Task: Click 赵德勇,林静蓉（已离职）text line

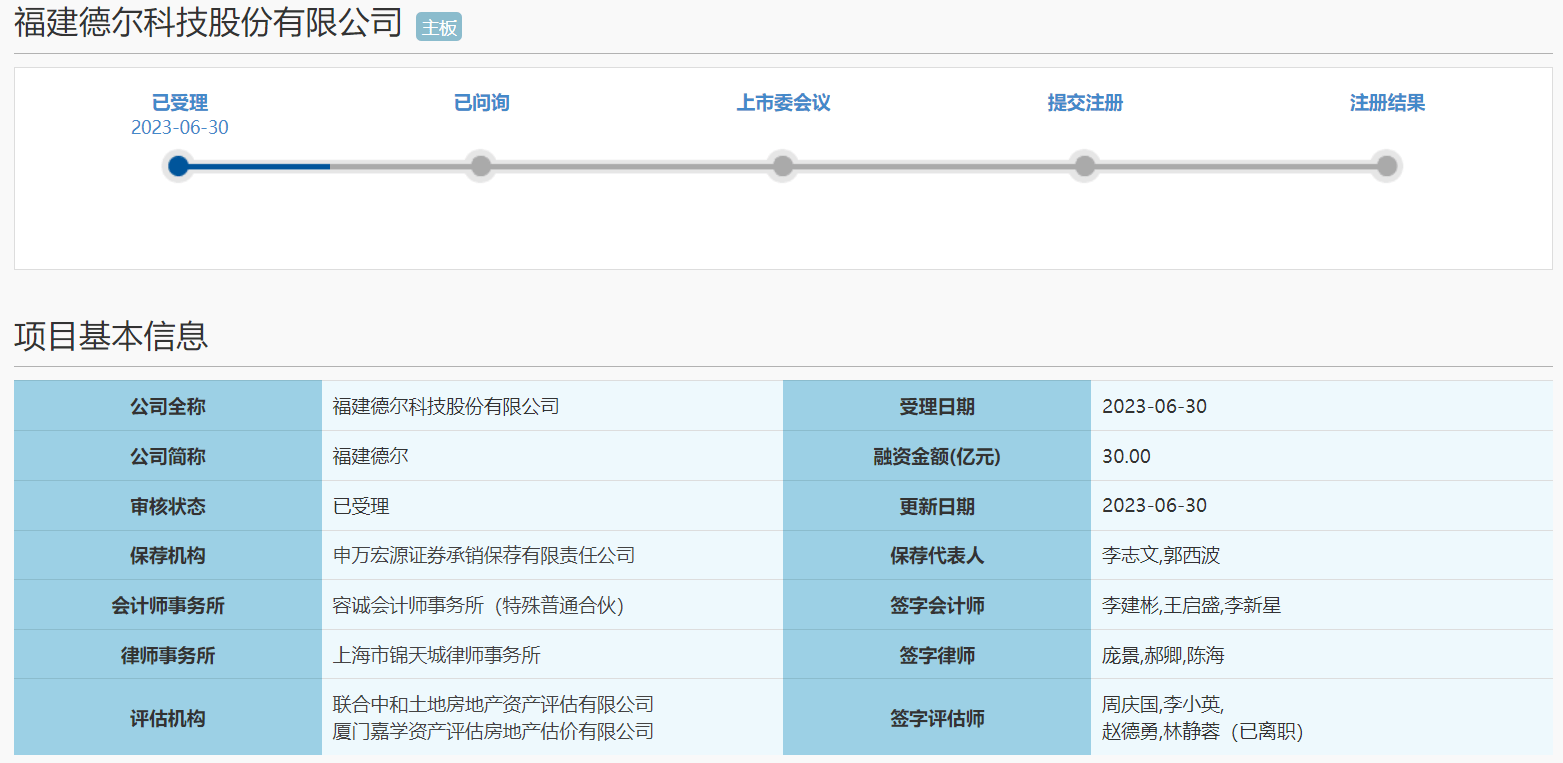Action: click(x=1202, y=732)
